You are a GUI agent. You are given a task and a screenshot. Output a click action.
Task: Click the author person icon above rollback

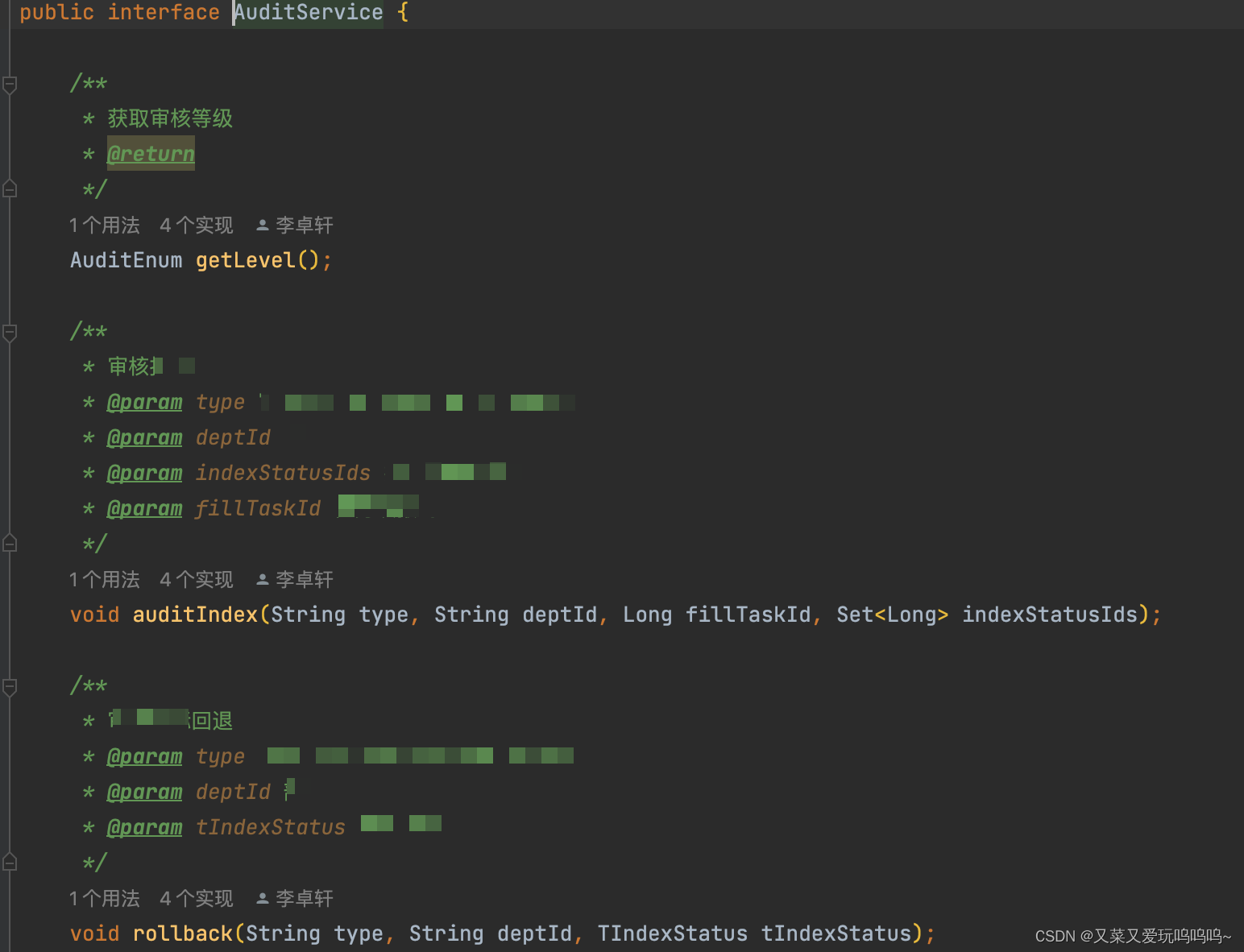pyautogui.click(x=263, y=899)
